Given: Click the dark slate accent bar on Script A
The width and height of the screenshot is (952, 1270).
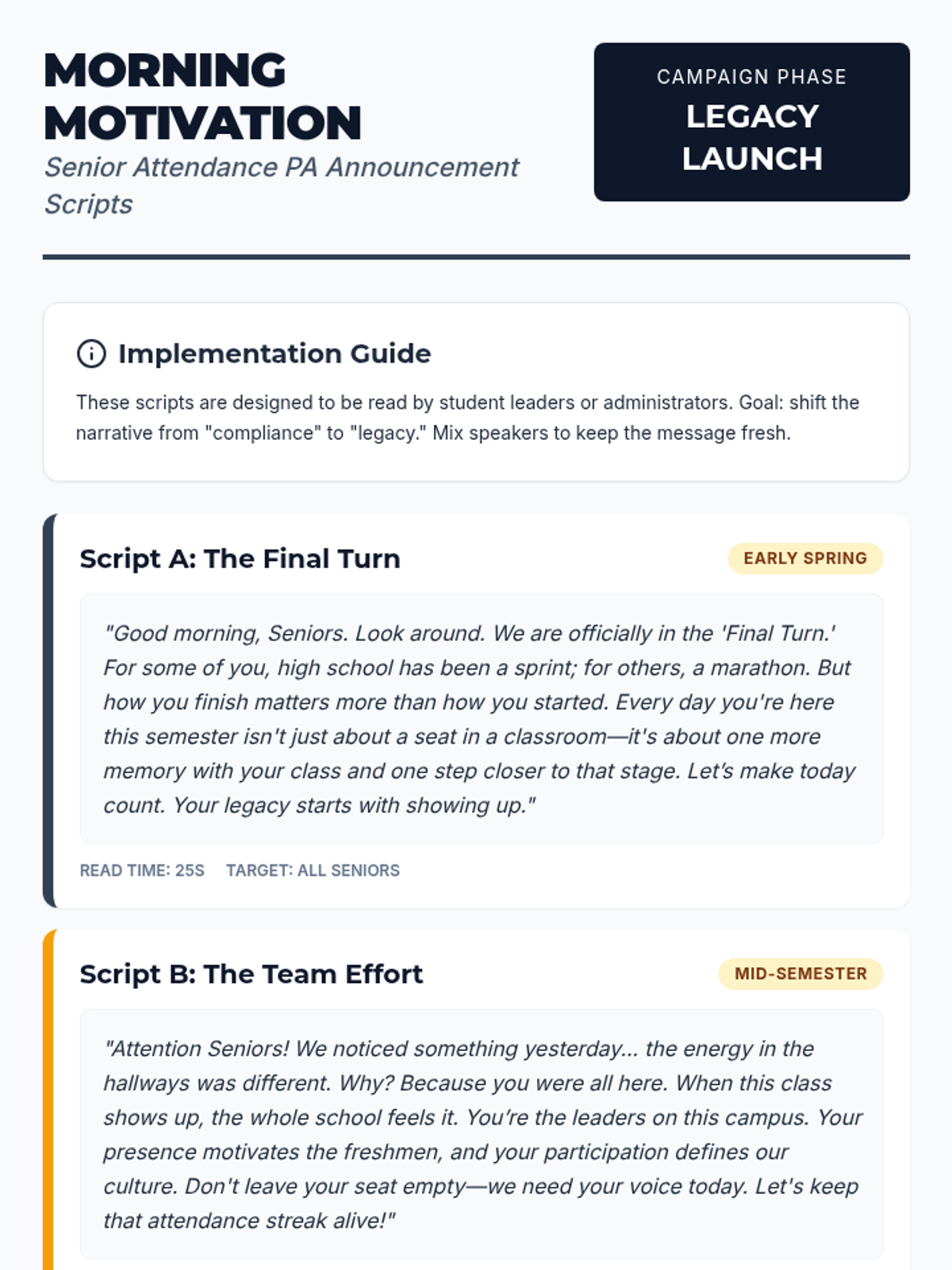Looking at the screenshot, I should click(48, 710).
